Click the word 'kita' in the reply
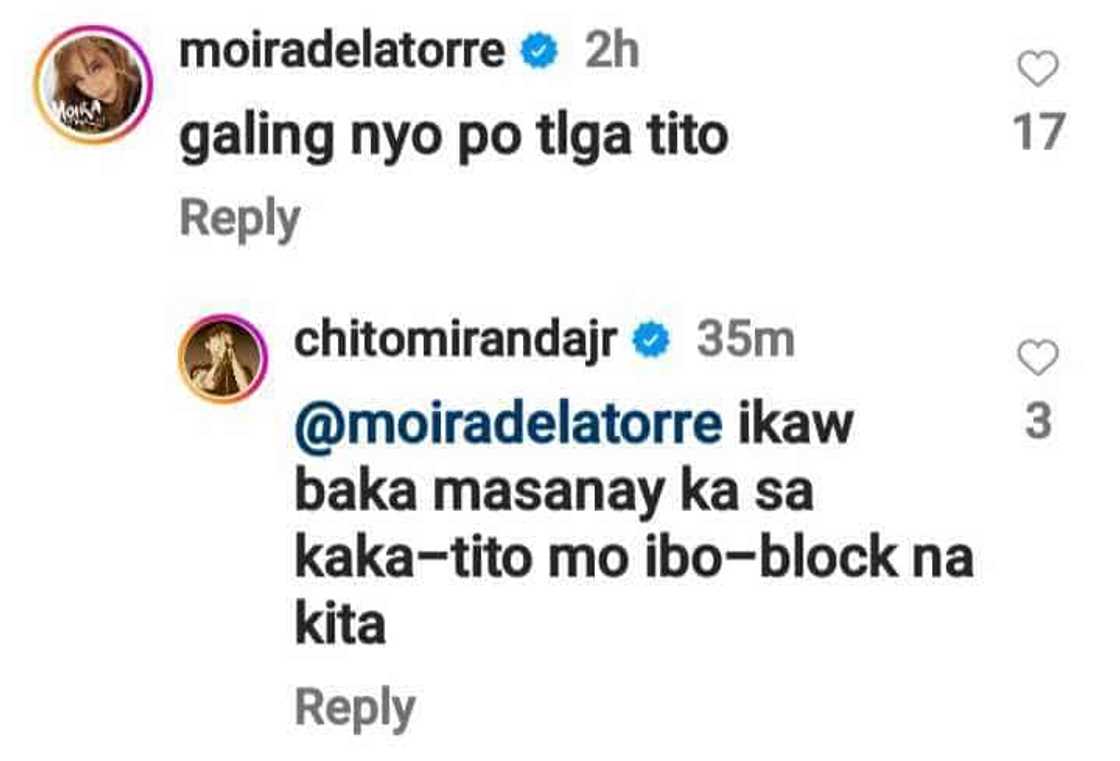This screenshot has width=1120, height=761. (x=340, y=623)
